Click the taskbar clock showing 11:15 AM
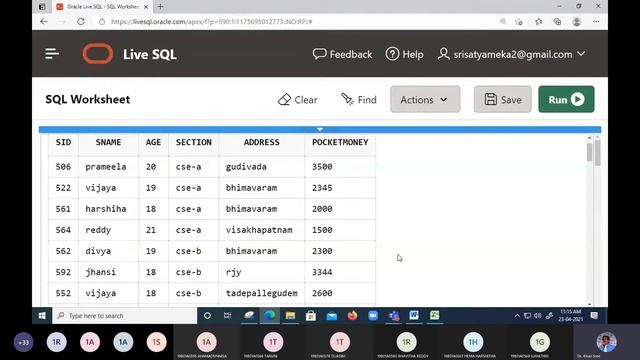 click(571, 316)
